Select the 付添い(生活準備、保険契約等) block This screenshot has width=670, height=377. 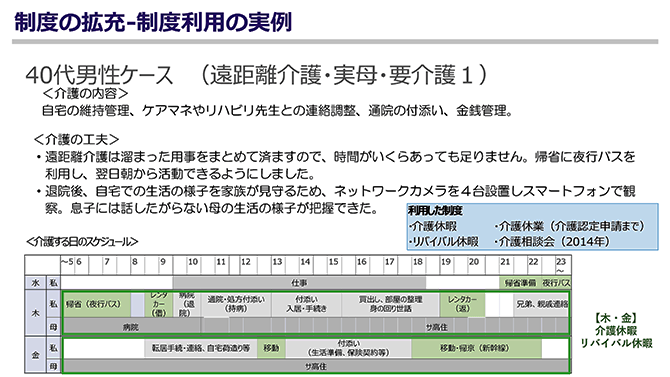click(x=349, y=348)
